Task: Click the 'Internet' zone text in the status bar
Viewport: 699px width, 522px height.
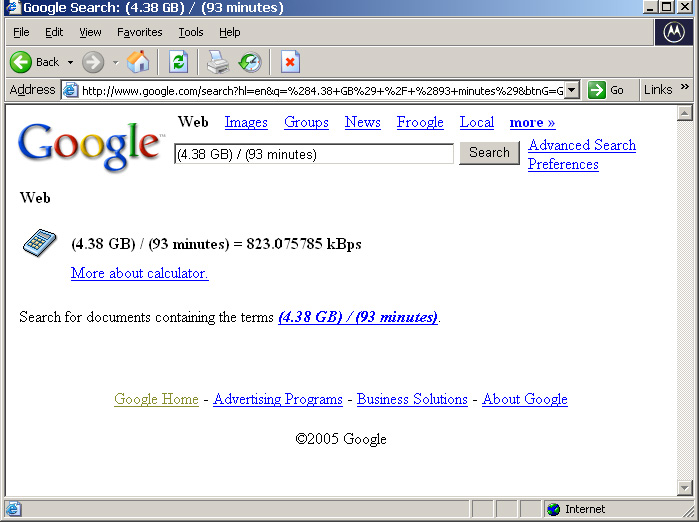Action: [x=585, y=509]
